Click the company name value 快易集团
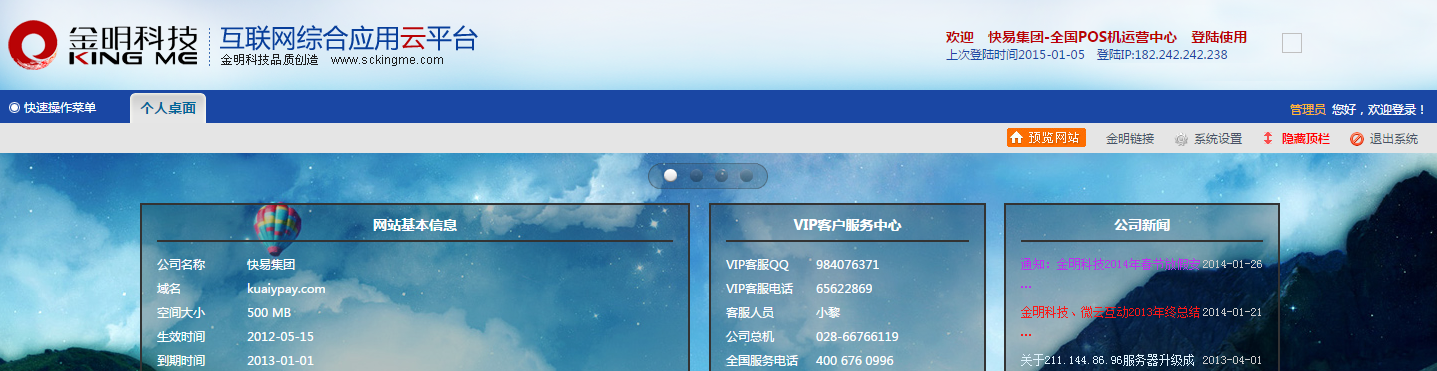The image size is (1437, 371). 271,265
